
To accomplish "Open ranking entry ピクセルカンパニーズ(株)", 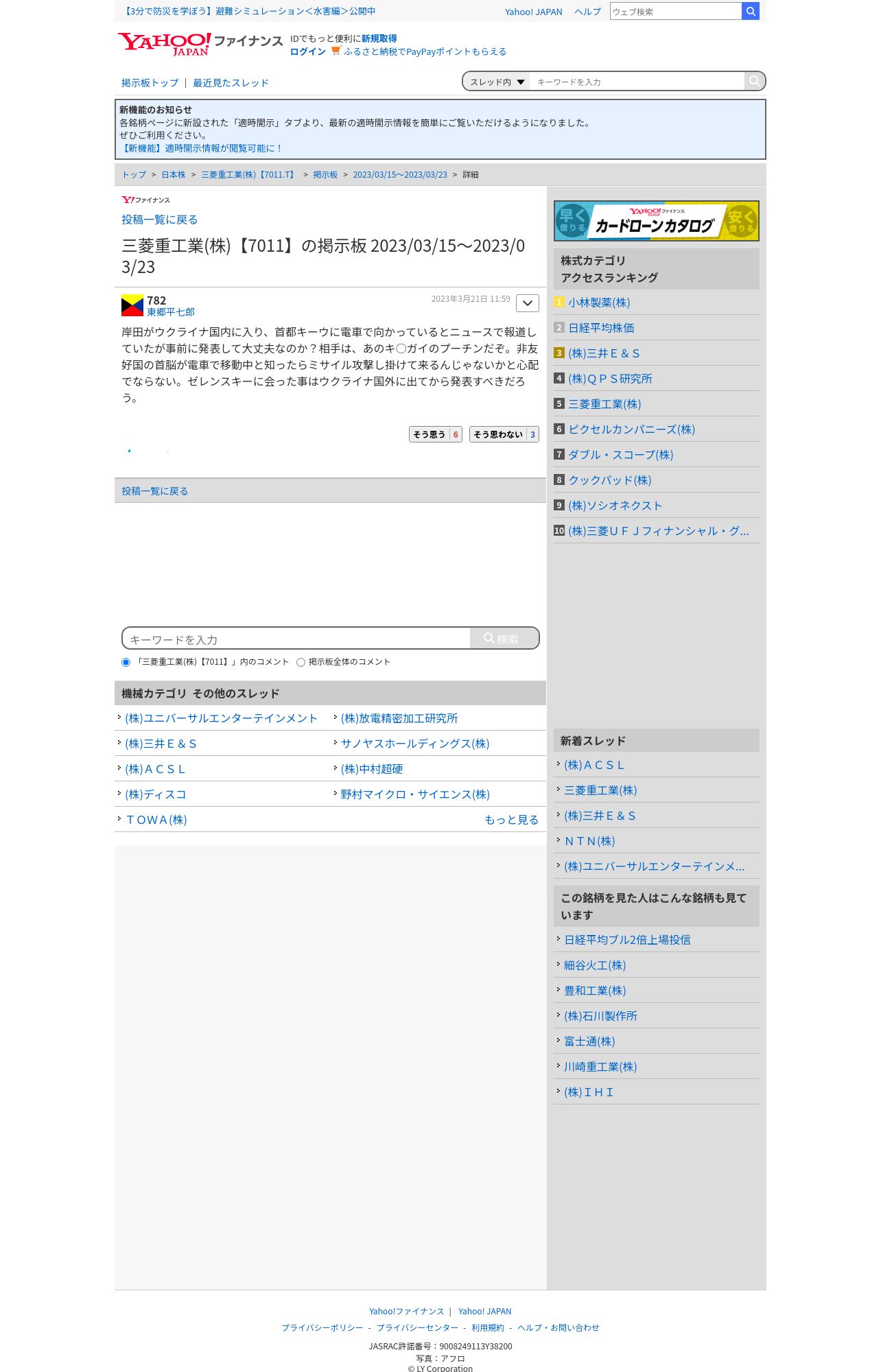I will (631, 429).
